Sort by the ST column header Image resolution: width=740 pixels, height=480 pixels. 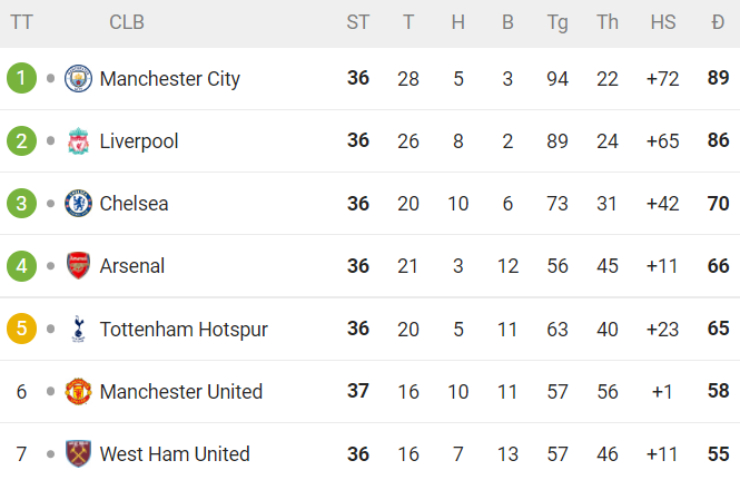pyautogui.click(x=358, y=22)
